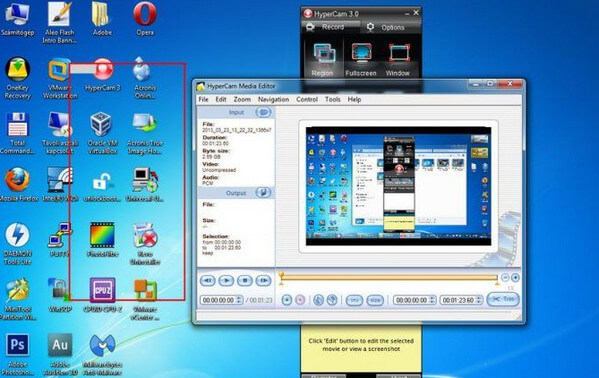Click the video preview thumbnail
599x378 pixels.
click(x=398, y=186)
